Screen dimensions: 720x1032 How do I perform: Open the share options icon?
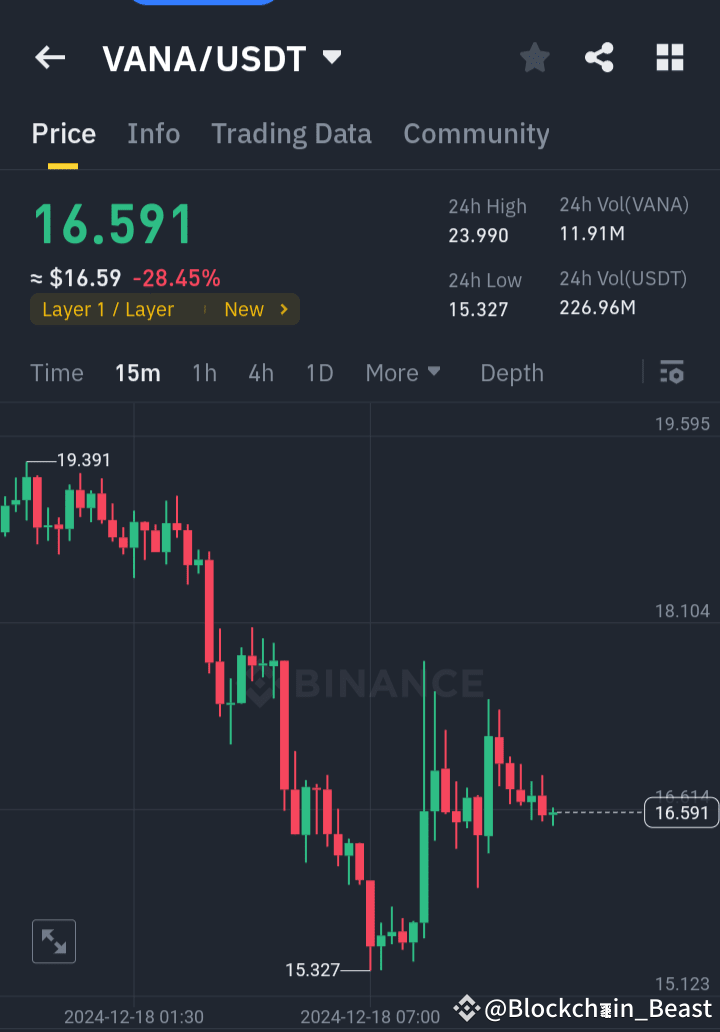(x=599, y=58)
